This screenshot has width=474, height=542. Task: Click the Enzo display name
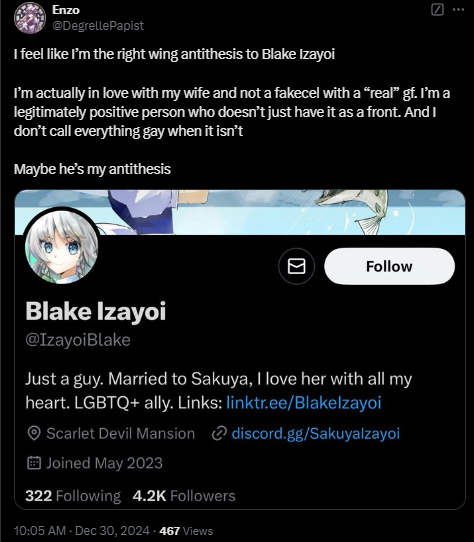point(66,10)
